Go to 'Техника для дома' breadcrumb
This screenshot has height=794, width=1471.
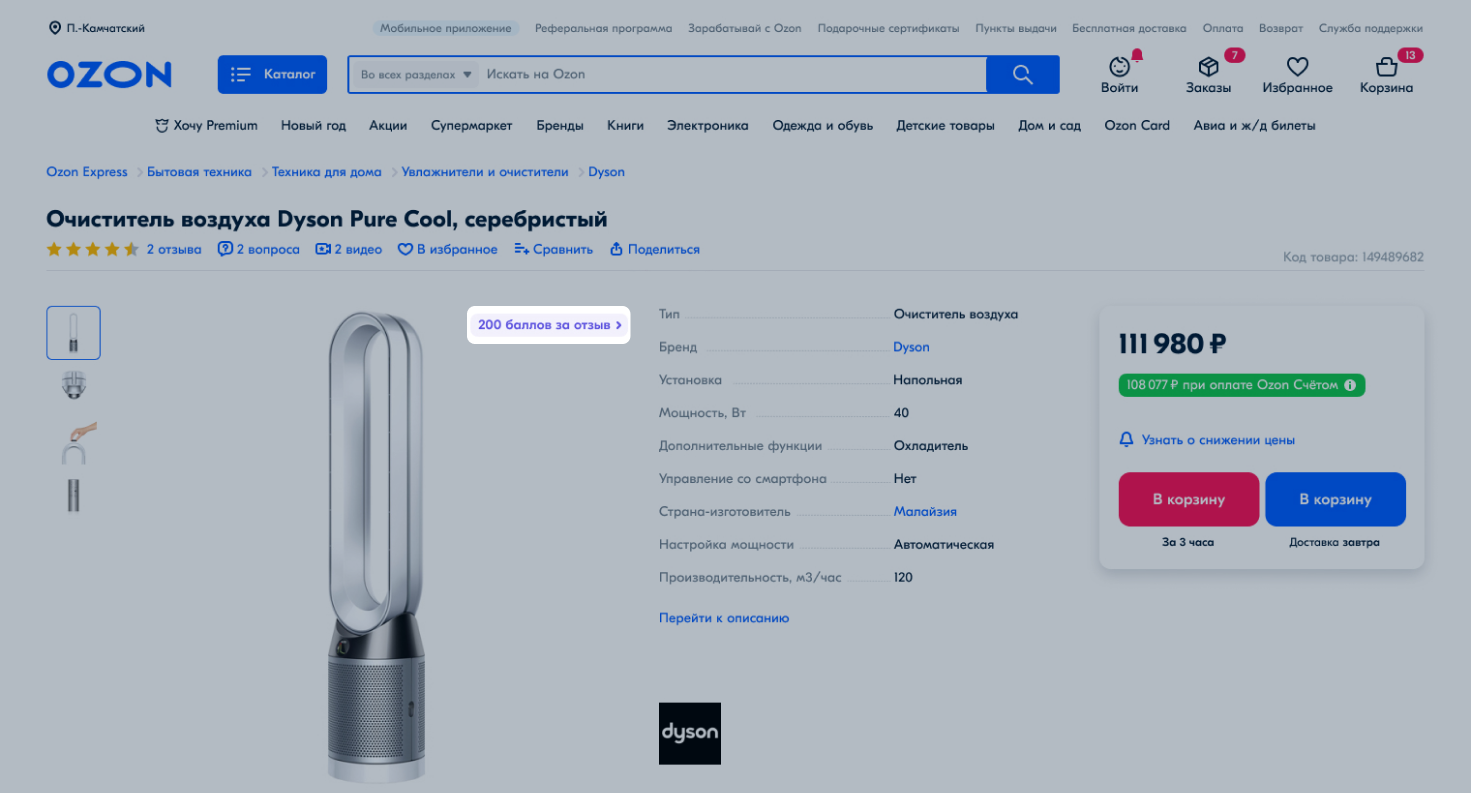pyautogui.click(x=327, y=172)
